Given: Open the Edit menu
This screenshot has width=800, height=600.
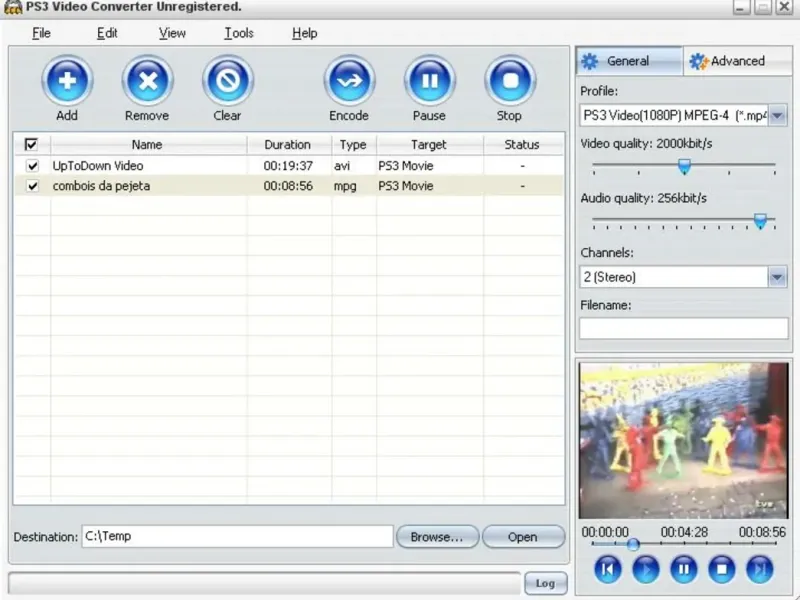Looking at the screenshot, I should tap(107, 33).
